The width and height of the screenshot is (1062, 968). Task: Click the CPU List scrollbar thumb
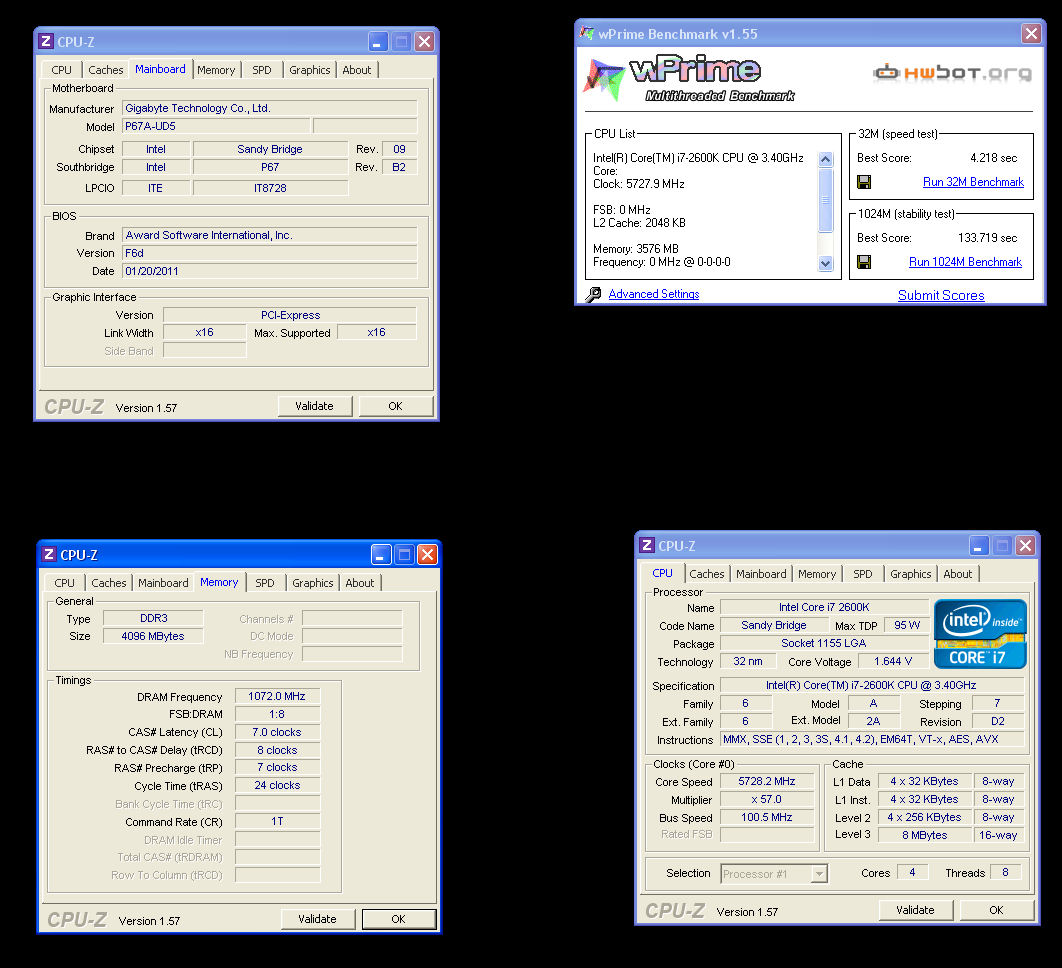click(825, 200)
